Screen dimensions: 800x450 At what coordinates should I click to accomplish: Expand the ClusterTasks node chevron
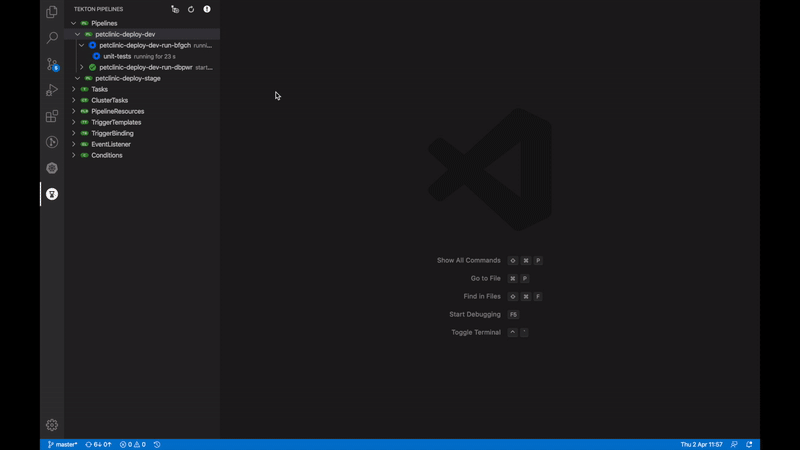73,101
